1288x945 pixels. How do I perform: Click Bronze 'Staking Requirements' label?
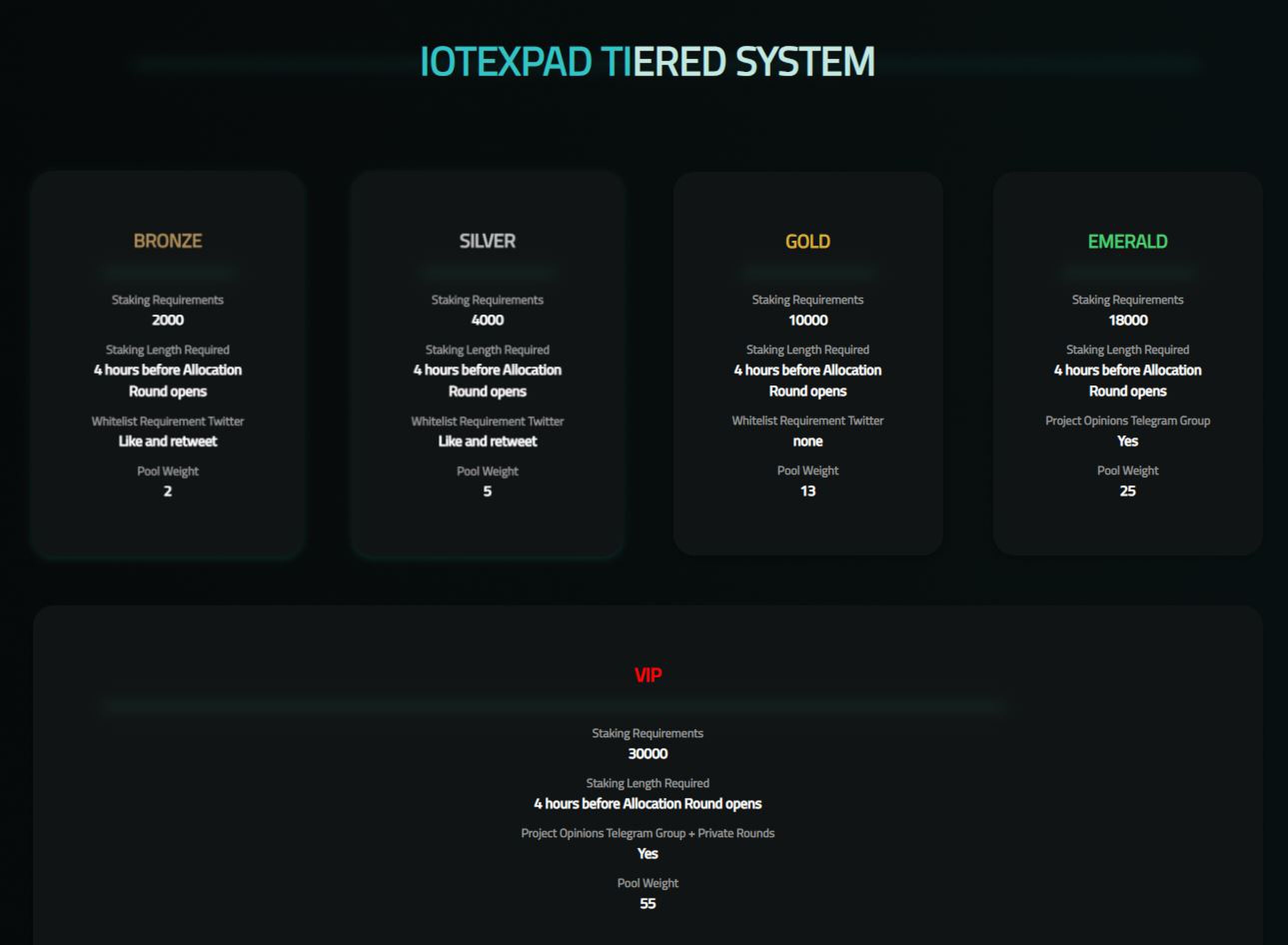coord(168,300)
